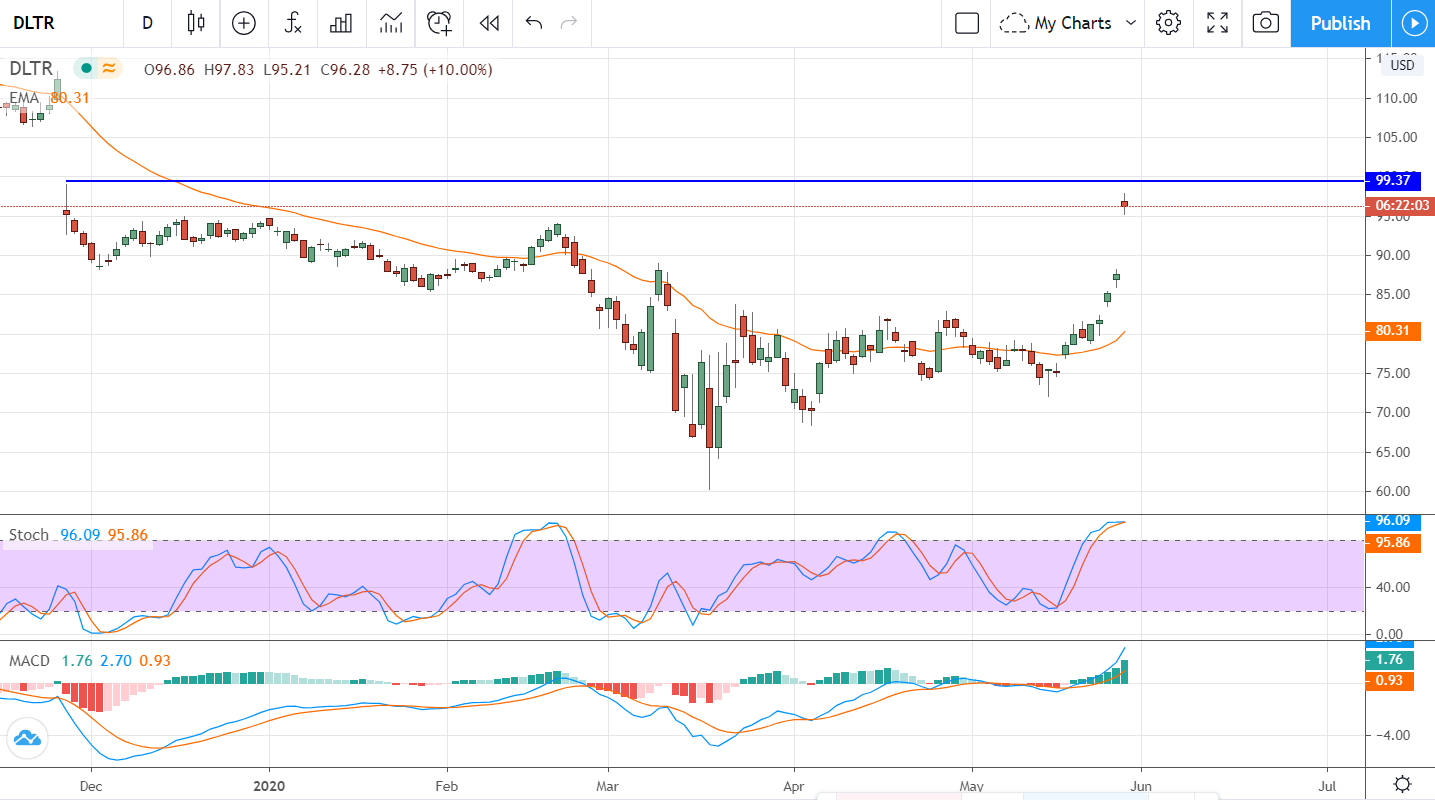Click the Mar label on the time axis

[607, 785]
